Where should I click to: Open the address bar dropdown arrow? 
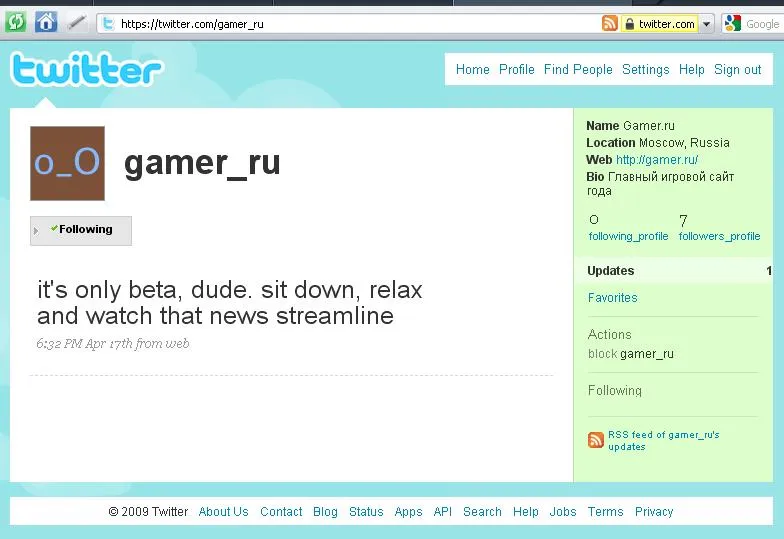pos(706,24)
